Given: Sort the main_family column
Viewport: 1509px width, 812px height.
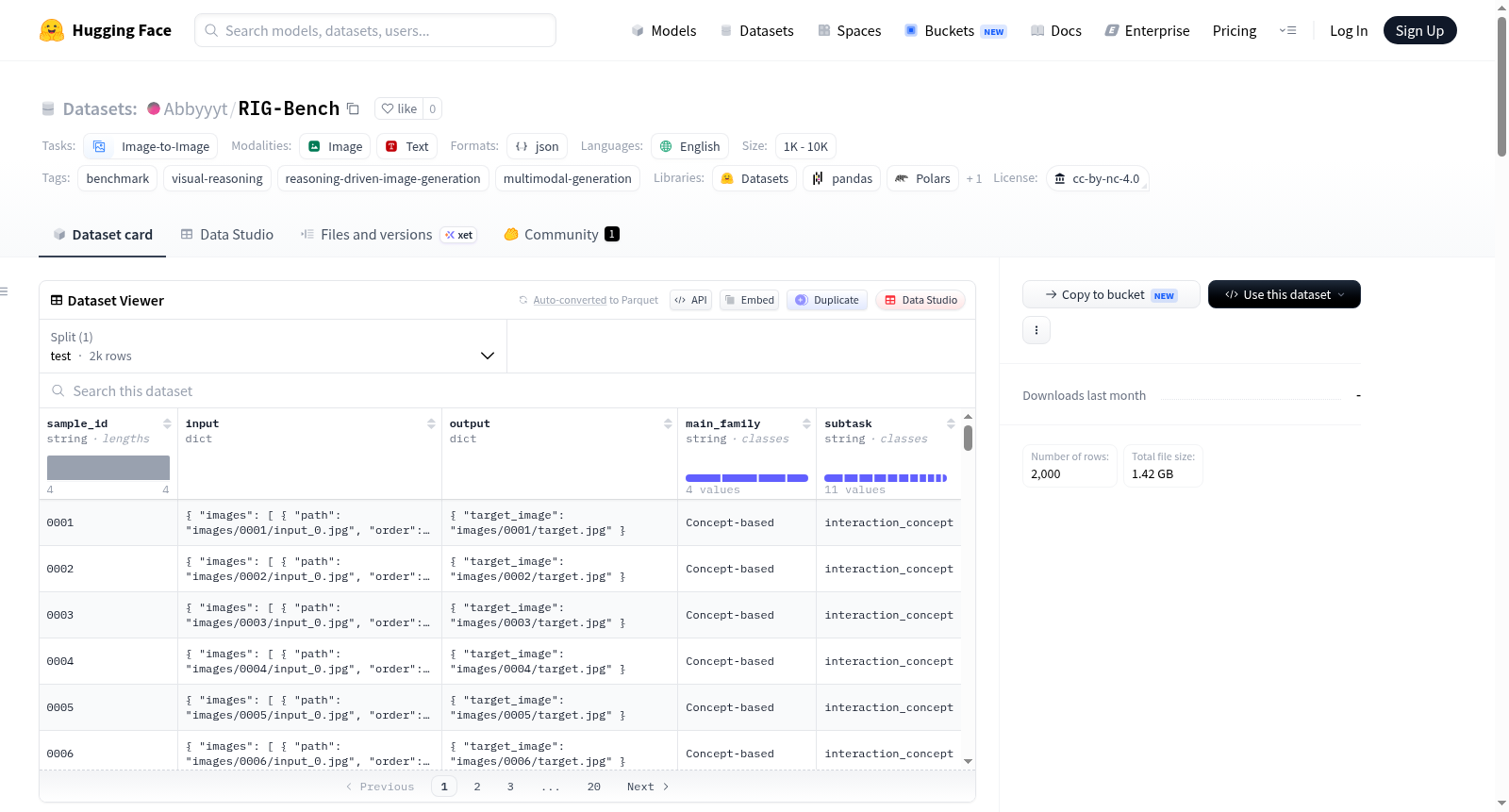Looking at the screenshot, I should click(806, 423).
